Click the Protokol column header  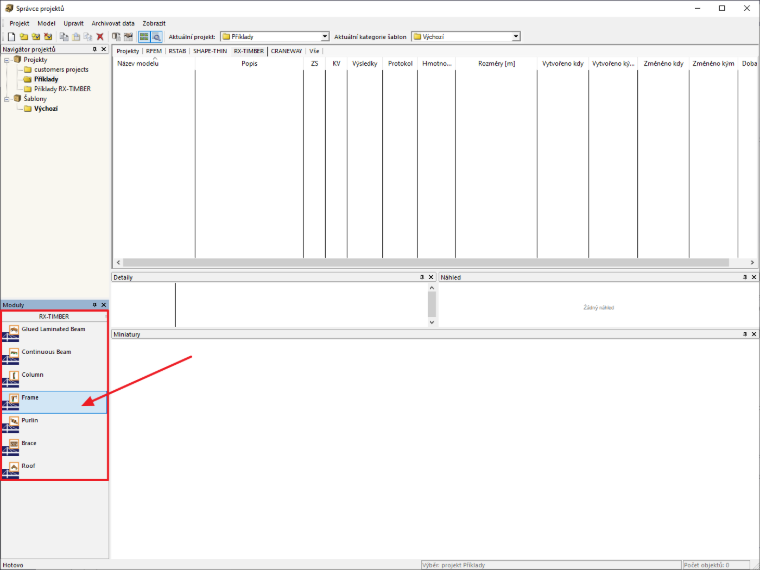pos(400,63)
